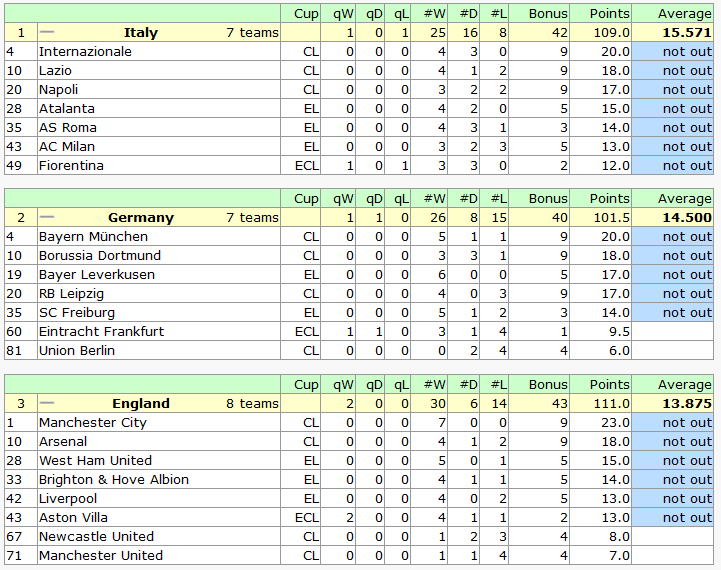Image resolution: width=721 pixels, height=570 pixels.
Task: Click the Cup column header in Italy table
Action: [306, 14]
